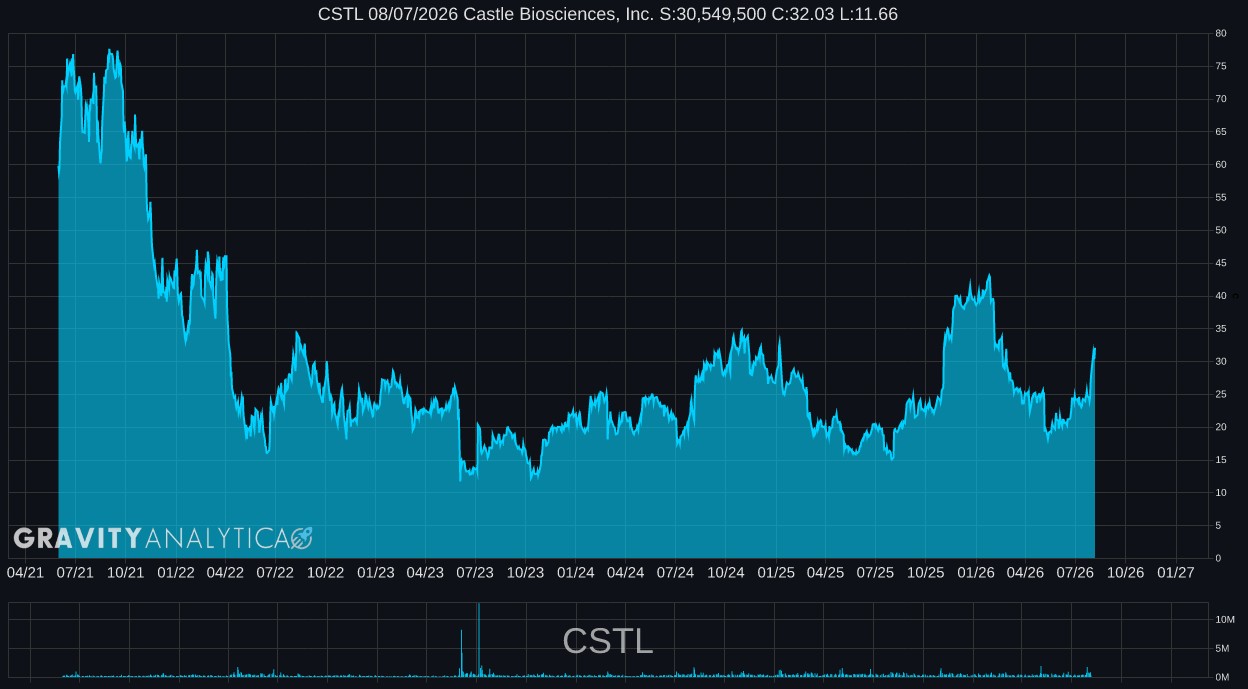Click the 04/22 date axis label
This screenshot has height=689, width=1248.
click(225, 573)
